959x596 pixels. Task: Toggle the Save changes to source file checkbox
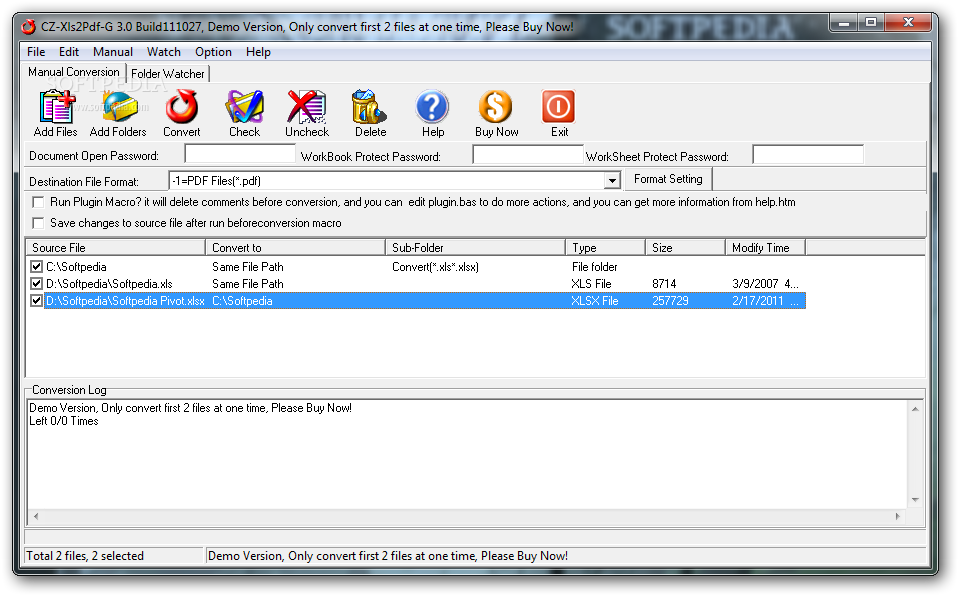(x=38, y=223)
